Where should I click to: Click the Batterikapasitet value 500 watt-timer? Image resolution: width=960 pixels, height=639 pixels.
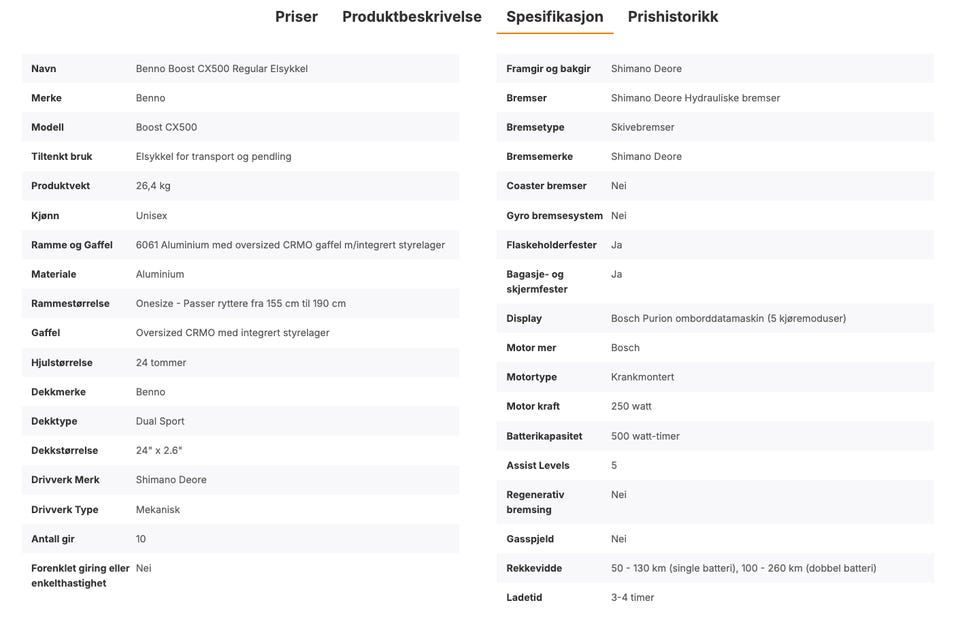point(645,436)
